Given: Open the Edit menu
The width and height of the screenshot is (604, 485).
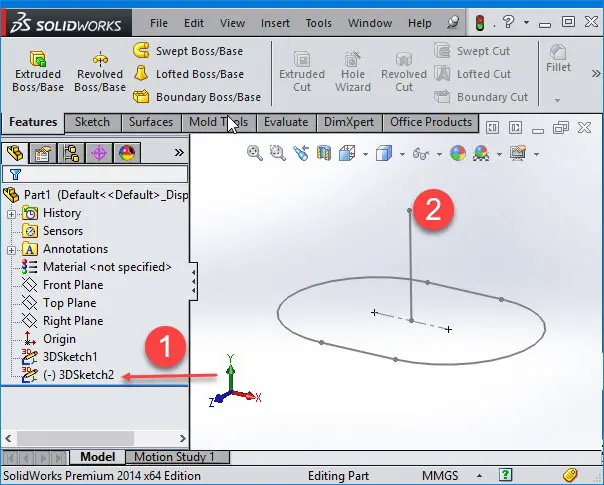Looking at the screenshot, I should click(194, 23).
